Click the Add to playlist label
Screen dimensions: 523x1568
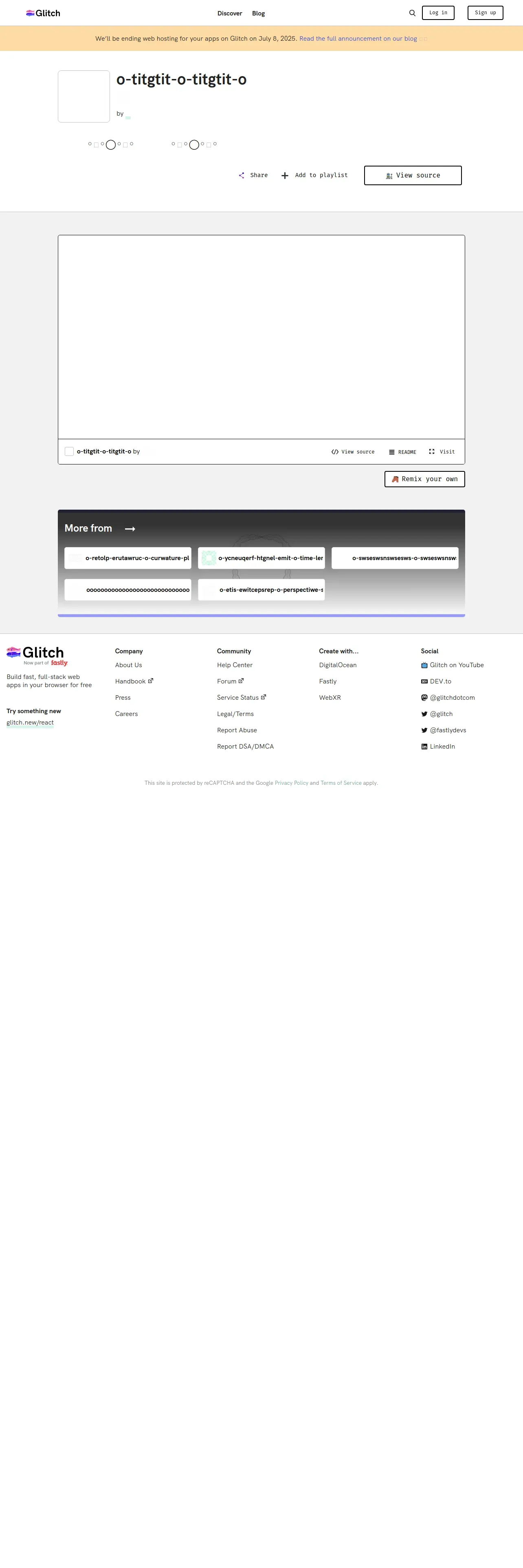click(321, 175)
